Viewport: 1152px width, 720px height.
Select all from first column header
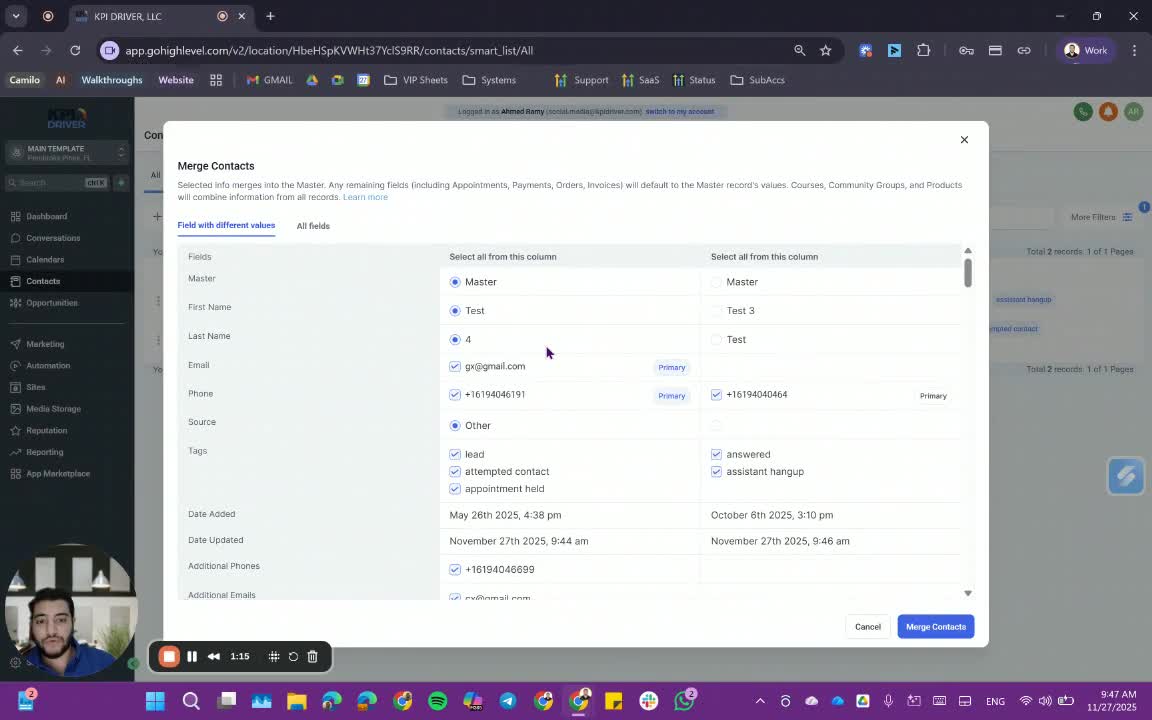[503, 256]
